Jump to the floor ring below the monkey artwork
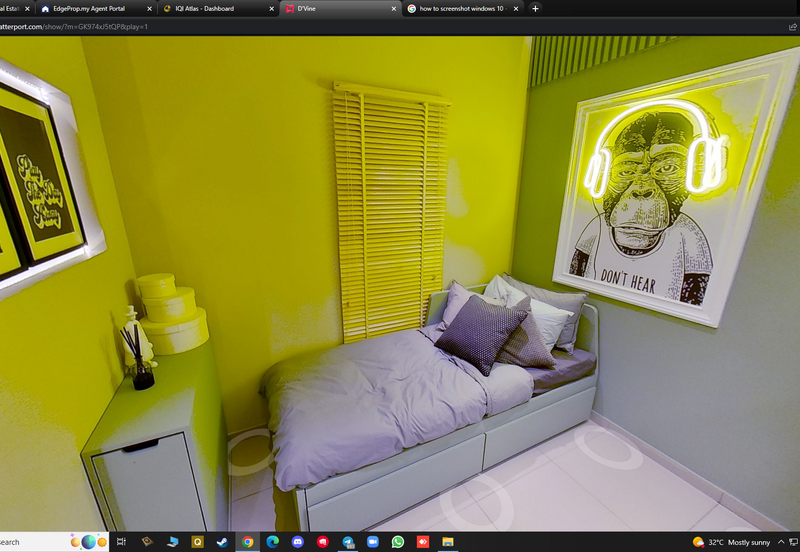This screenshot has height=552, width=800. coord(608,447)
